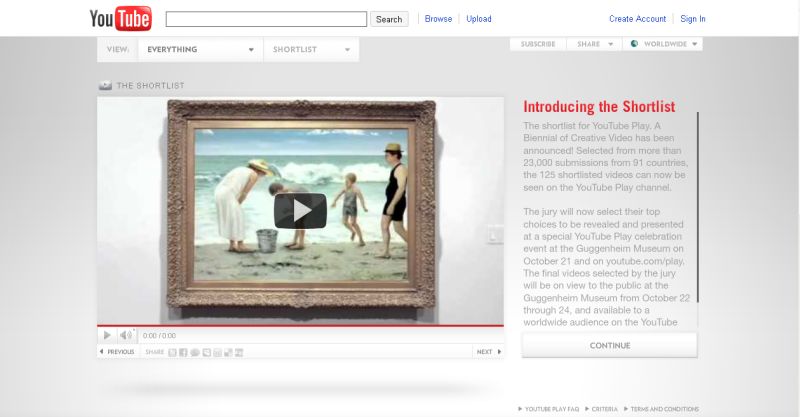This screenshot has width=800, height=417.
Task: Click the speech bubble share icon
Action: pos(194,352)
